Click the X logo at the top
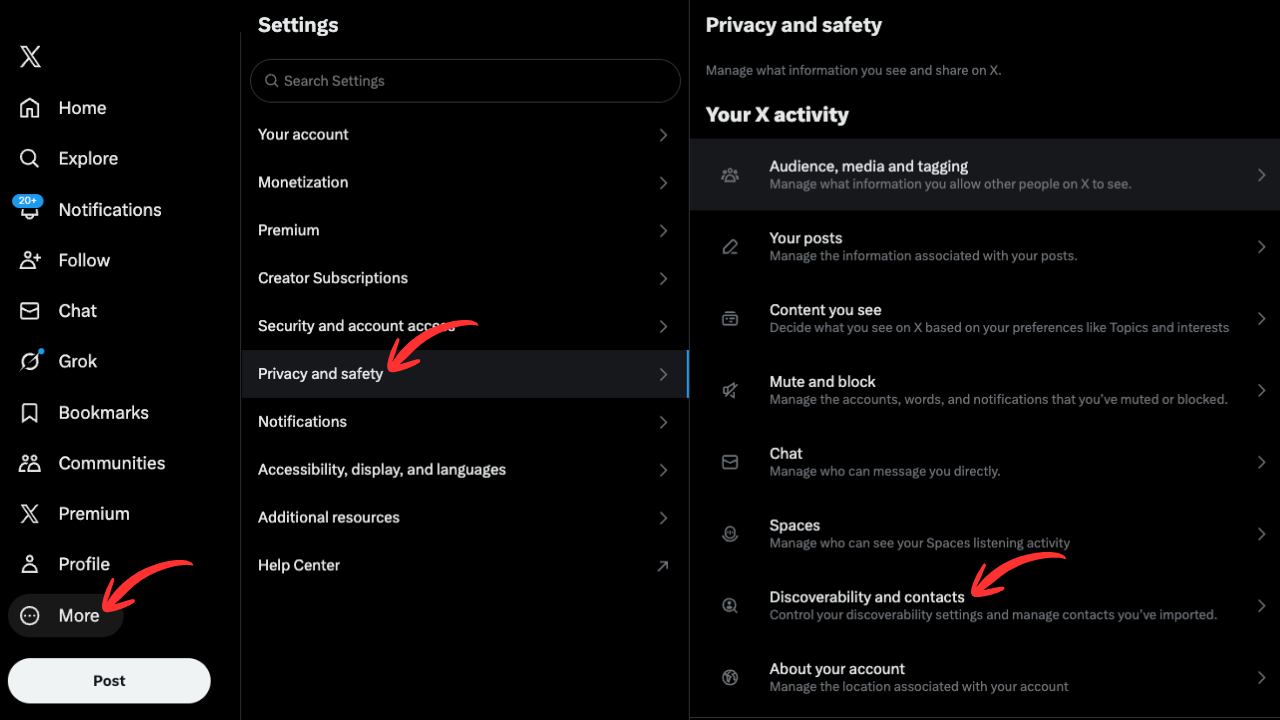 click(x=29, y=57)
